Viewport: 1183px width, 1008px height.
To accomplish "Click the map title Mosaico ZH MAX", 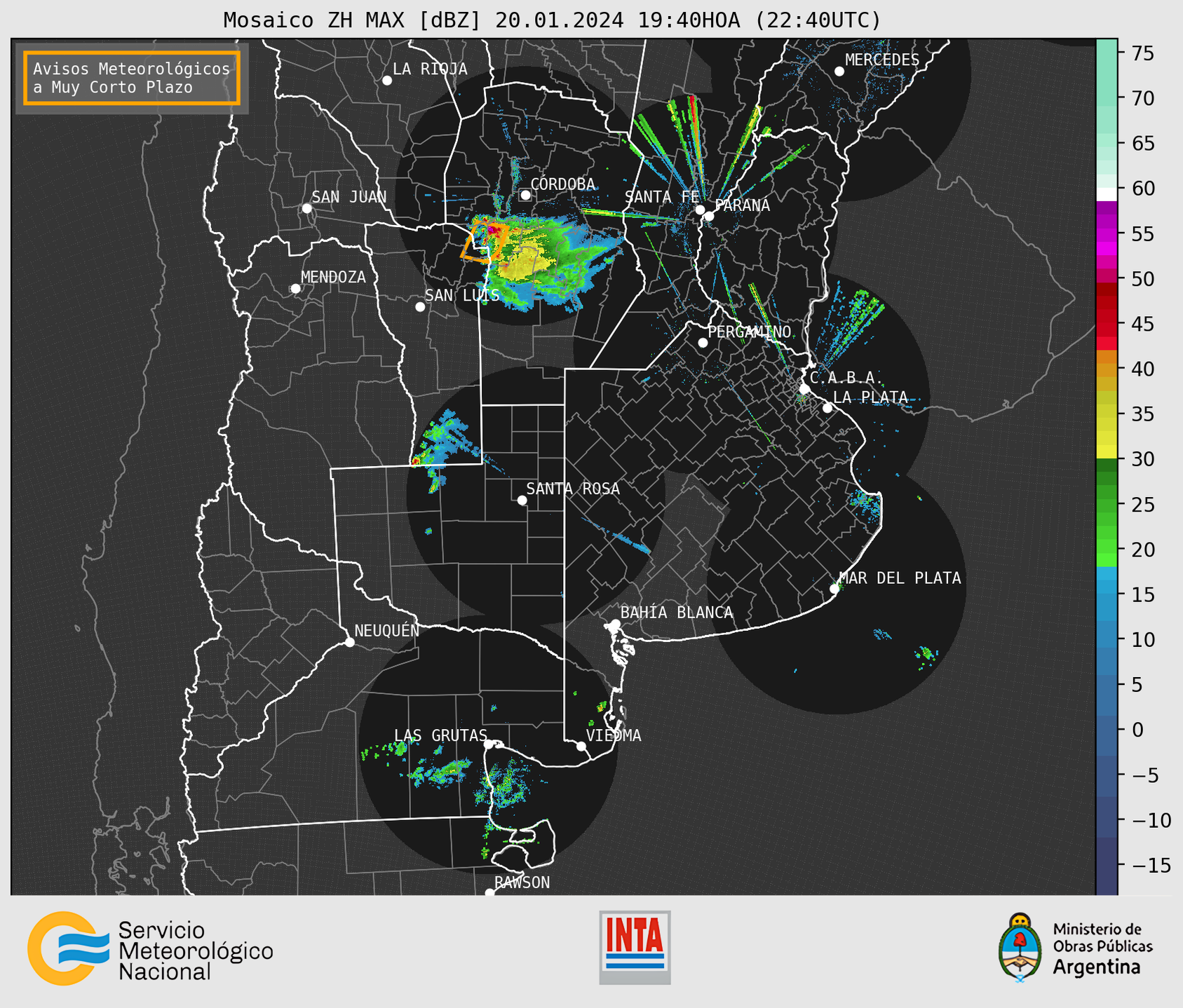I will tap(551, 20).
